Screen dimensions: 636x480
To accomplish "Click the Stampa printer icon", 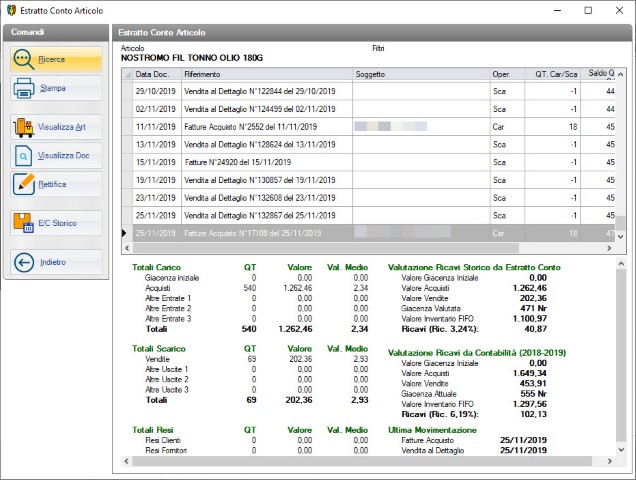I will point(25,90).
